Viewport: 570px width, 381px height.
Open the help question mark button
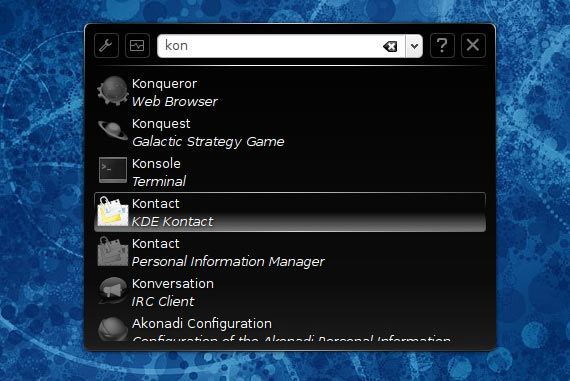[x=442, y=45]
